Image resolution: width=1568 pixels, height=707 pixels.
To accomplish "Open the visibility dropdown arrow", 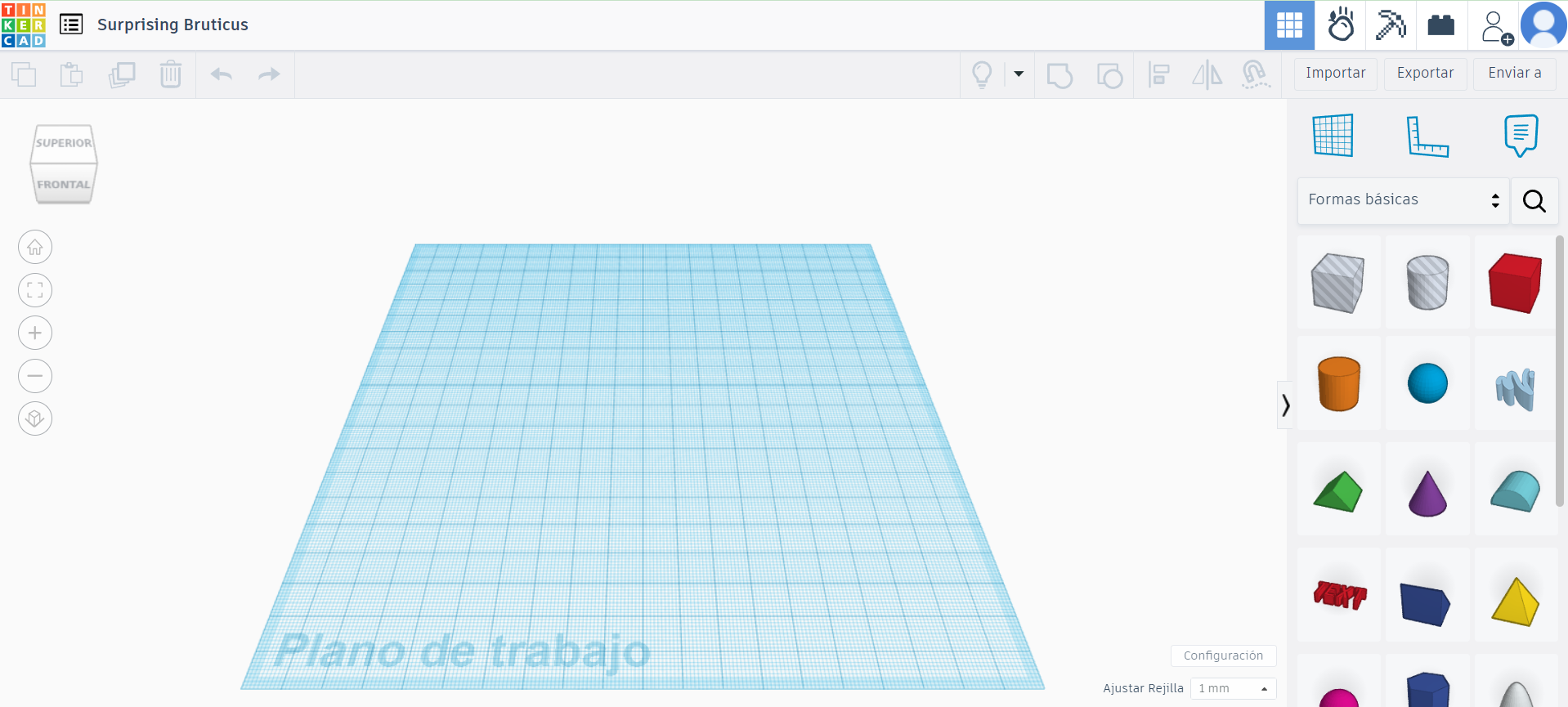I will pyautogui.click(x=1019, y=74).
